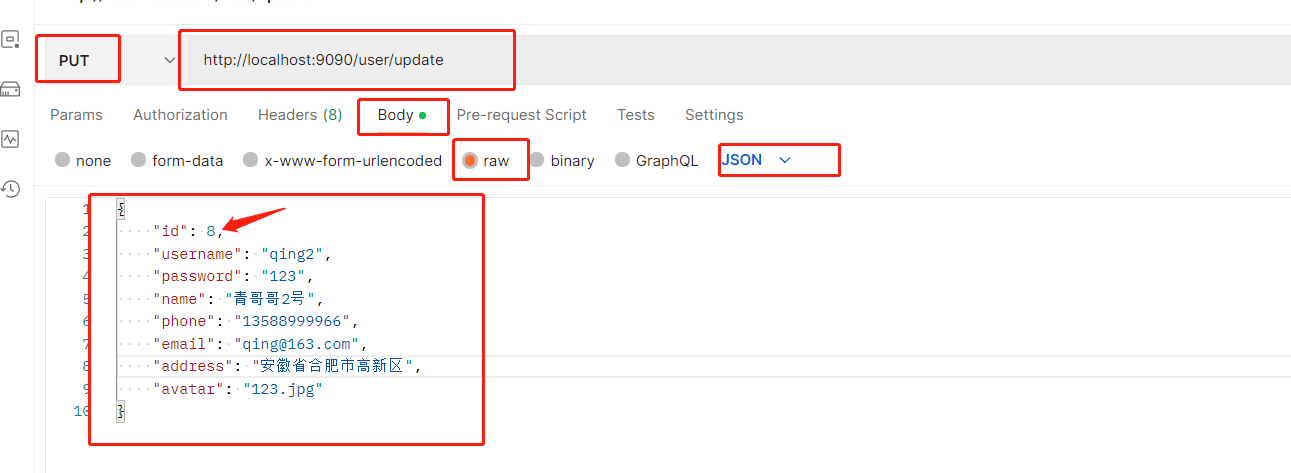Click the closing brace on line 10
Image resolution: width=1291 pixels, height=473 pixels.
point(121,411)
